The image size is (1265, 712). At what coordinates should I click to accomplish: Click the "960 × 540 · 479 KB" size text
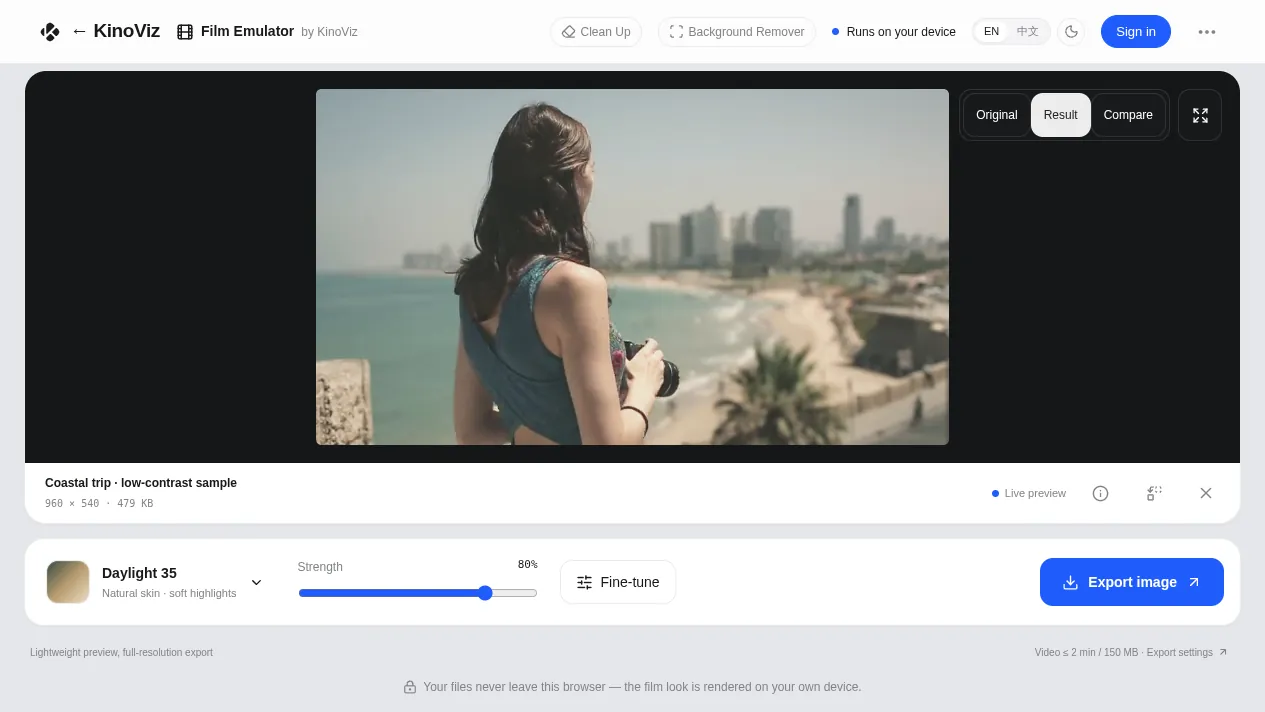tap(99, 504)
